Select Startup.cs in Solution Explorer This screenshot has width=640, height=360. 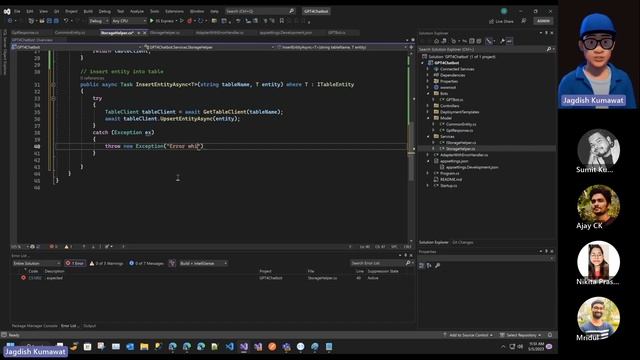coord(449,185)
